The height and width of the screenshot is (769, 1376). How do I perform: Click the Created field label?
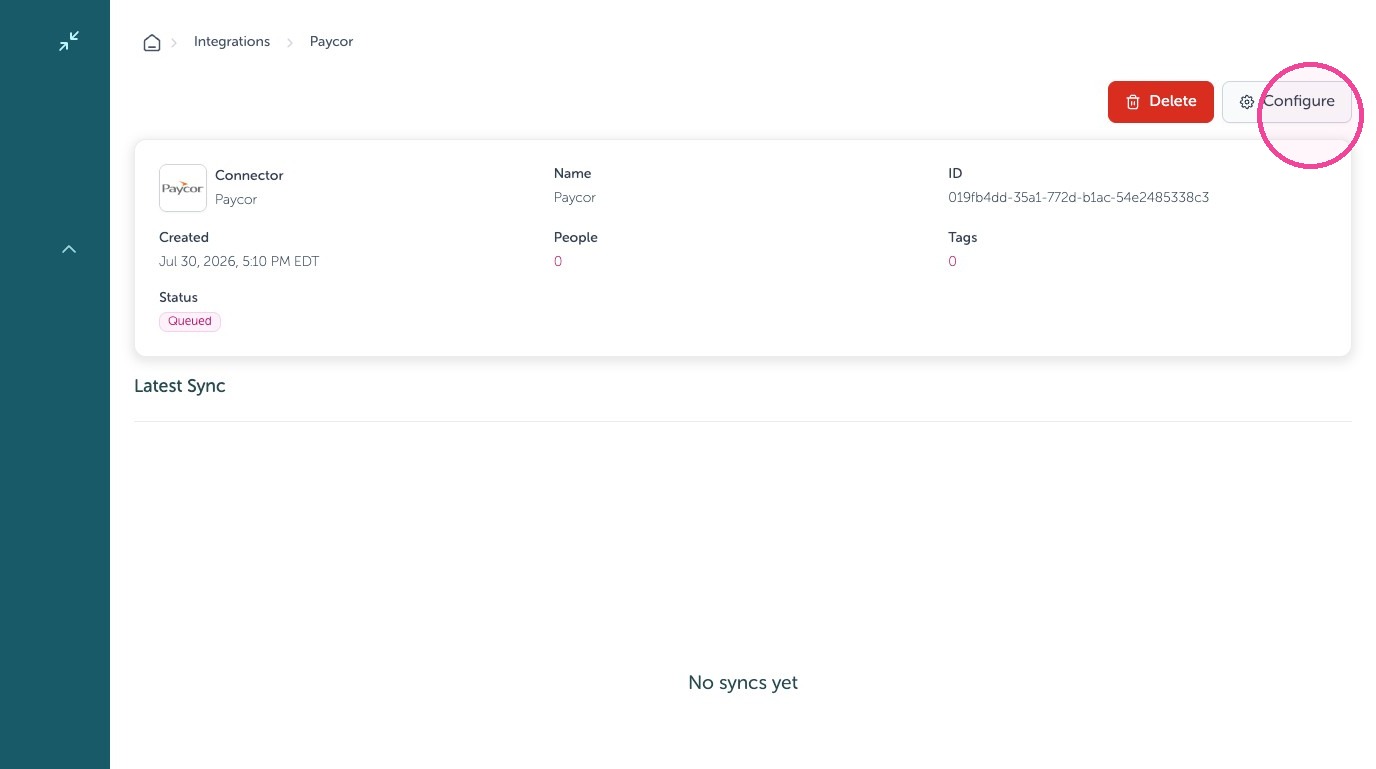[x=184, y=238]
